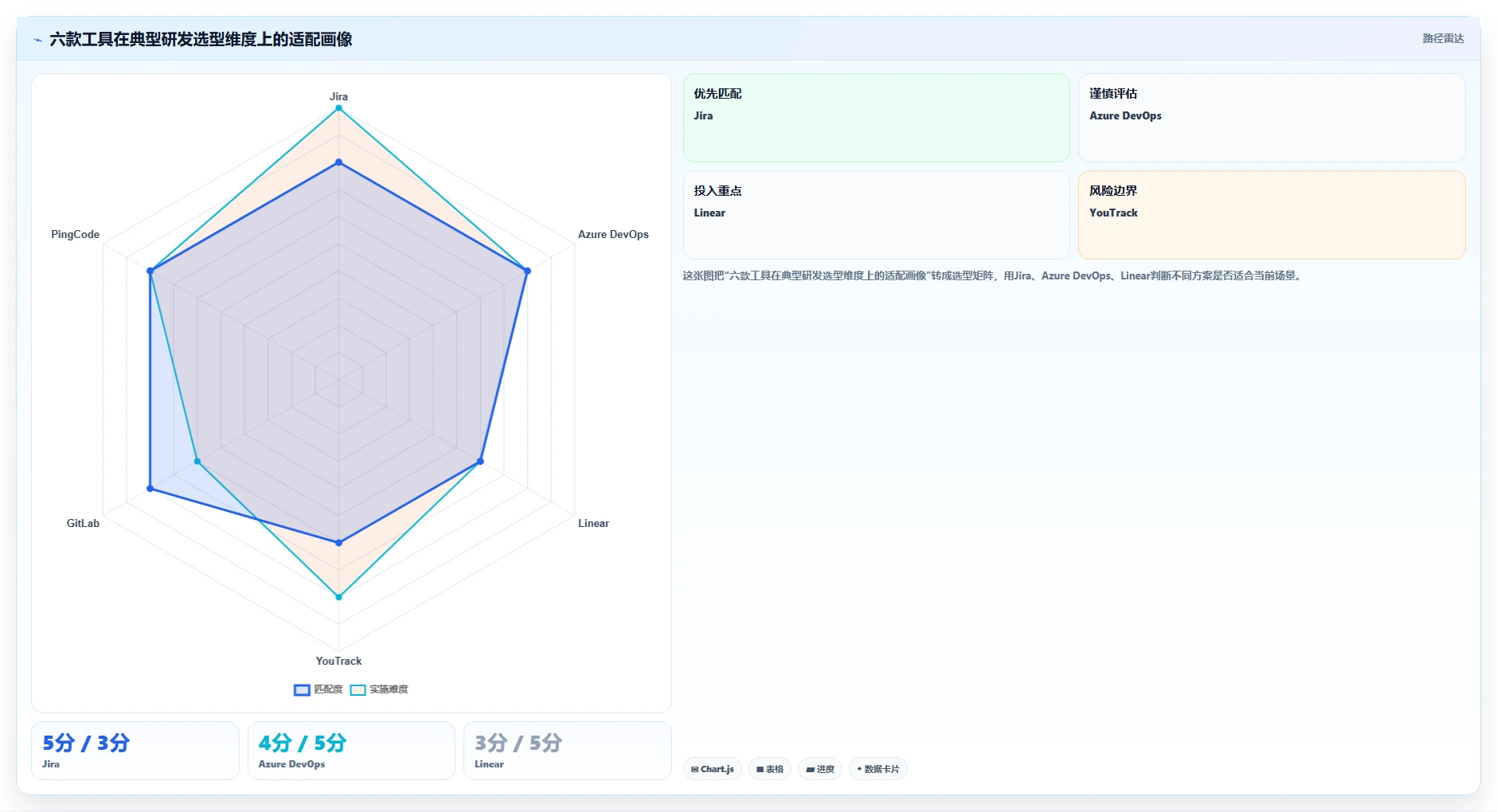Click the Jira axis label on the radar

pos(338,96)
